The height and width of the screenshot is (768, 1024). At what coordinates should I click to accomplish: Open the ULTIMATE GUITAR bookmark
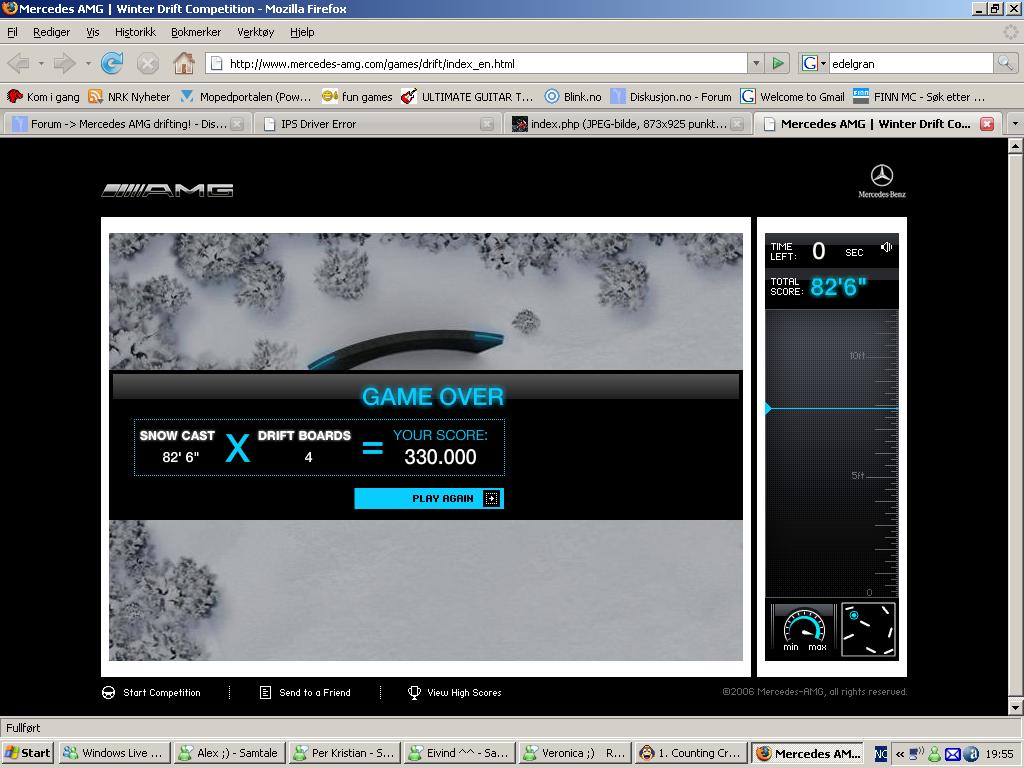tap(468, 97)
